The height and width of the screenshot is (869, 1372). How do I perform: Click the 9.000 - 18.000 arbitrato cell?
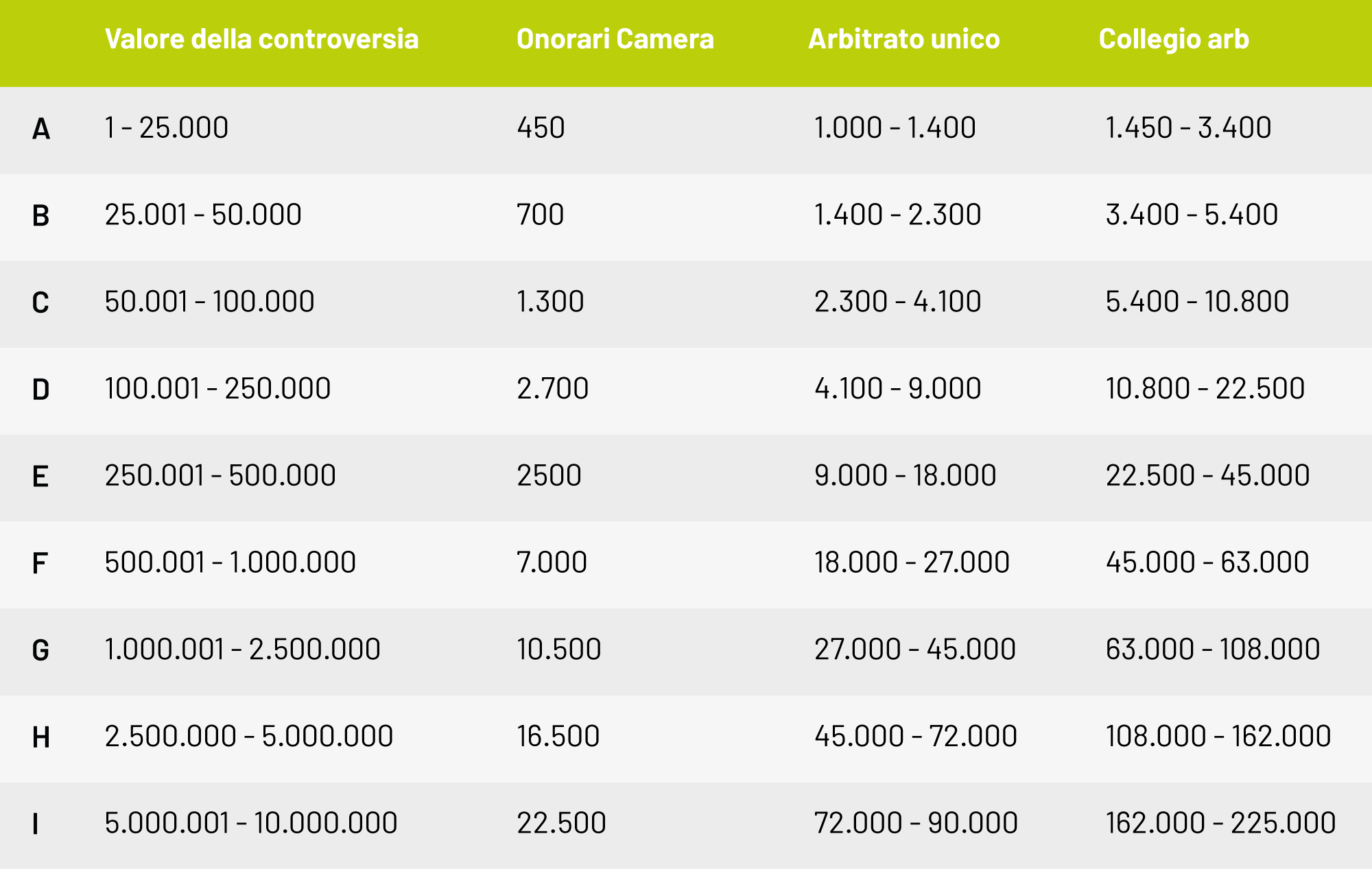[x=905, y=475]
